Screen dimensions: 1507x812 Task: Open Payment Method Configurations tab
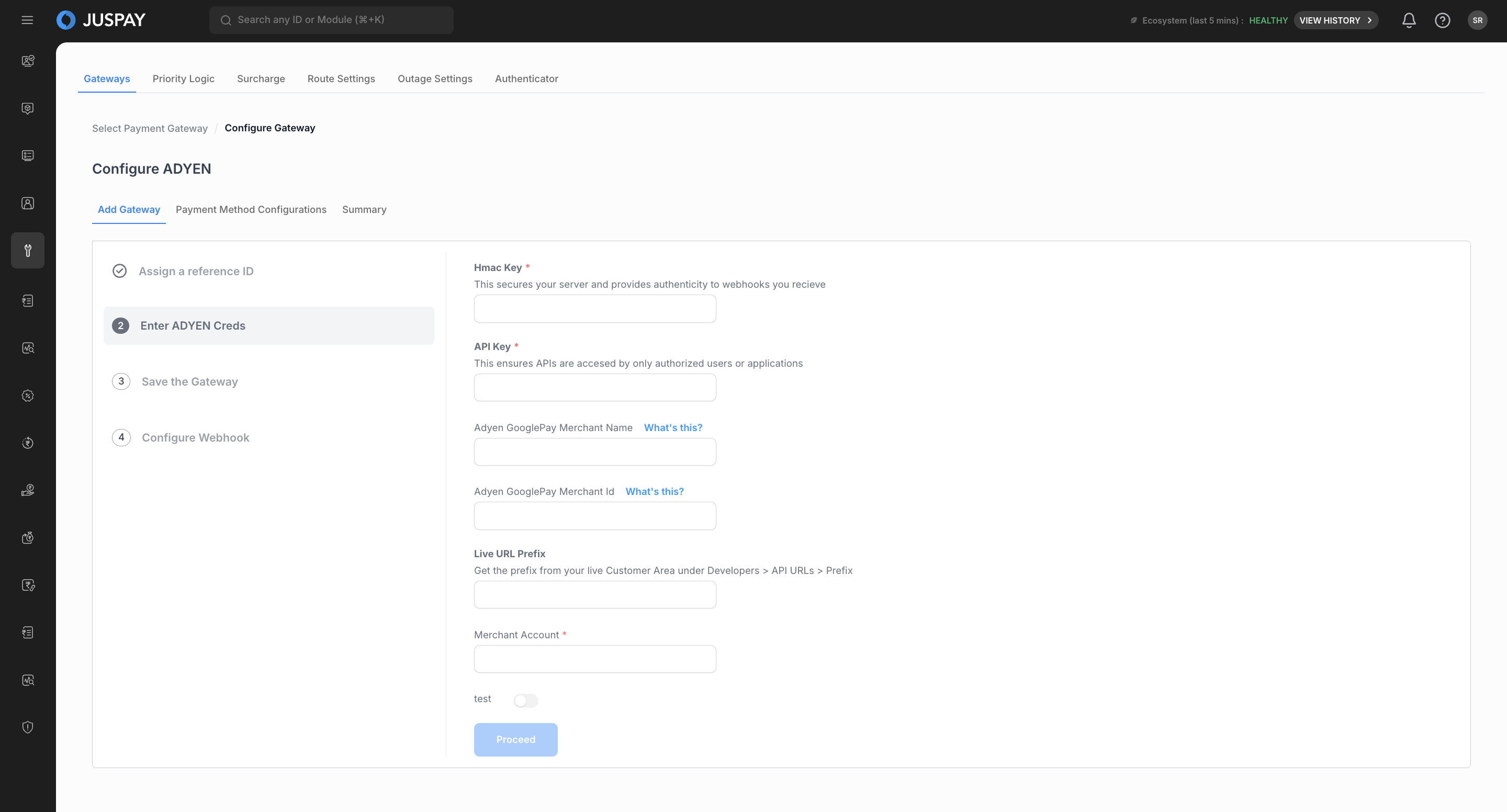click(251, 209)
